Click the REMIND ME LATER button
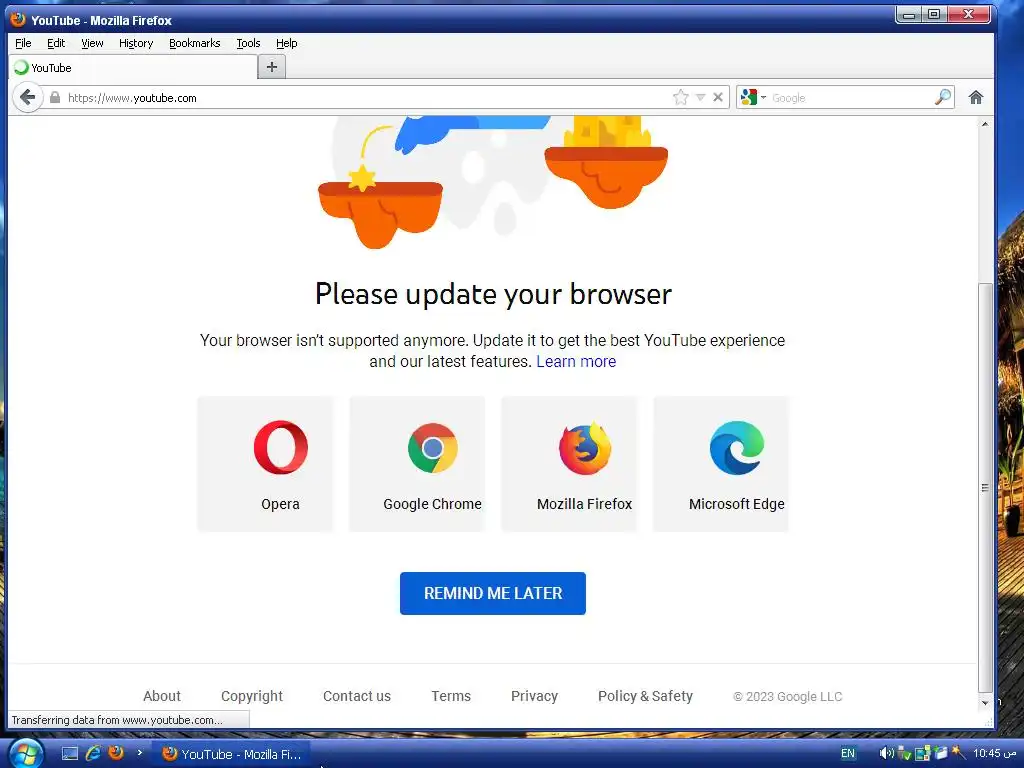Image resolution: width=1024 pixels, height=768 pixels. point(492,593)
